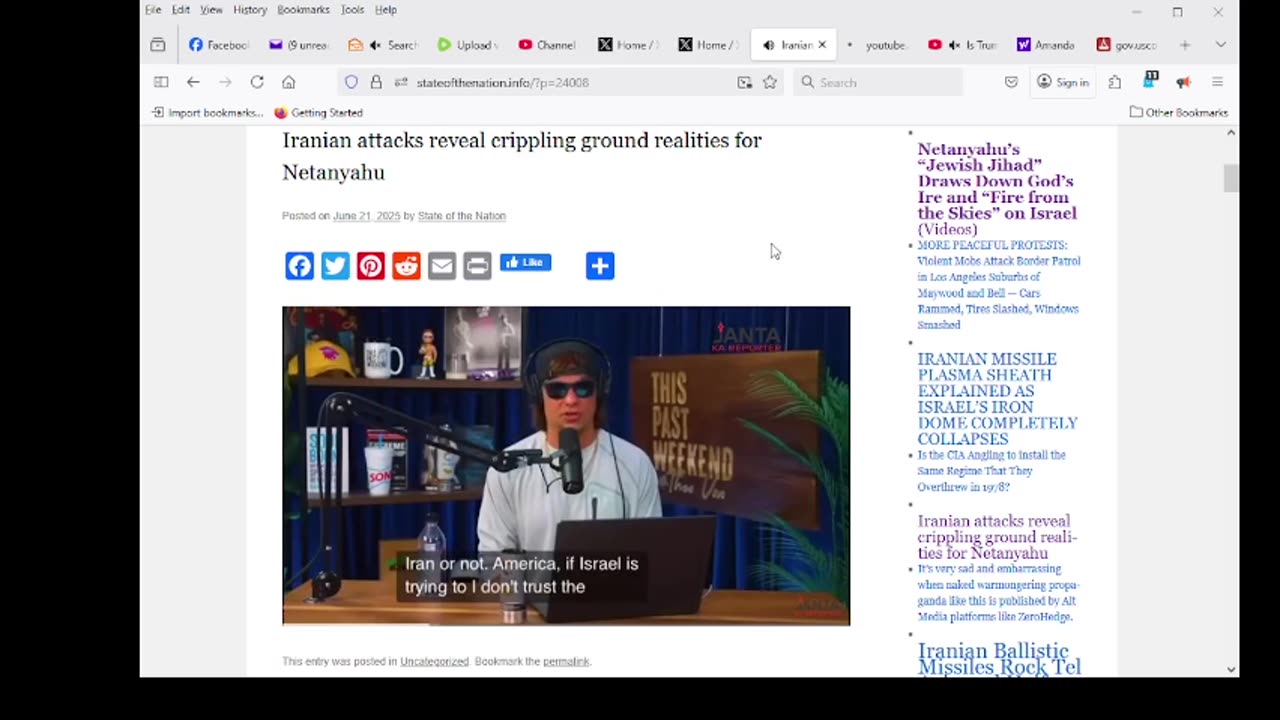Open tracking protection shield icon

[351, 82]
